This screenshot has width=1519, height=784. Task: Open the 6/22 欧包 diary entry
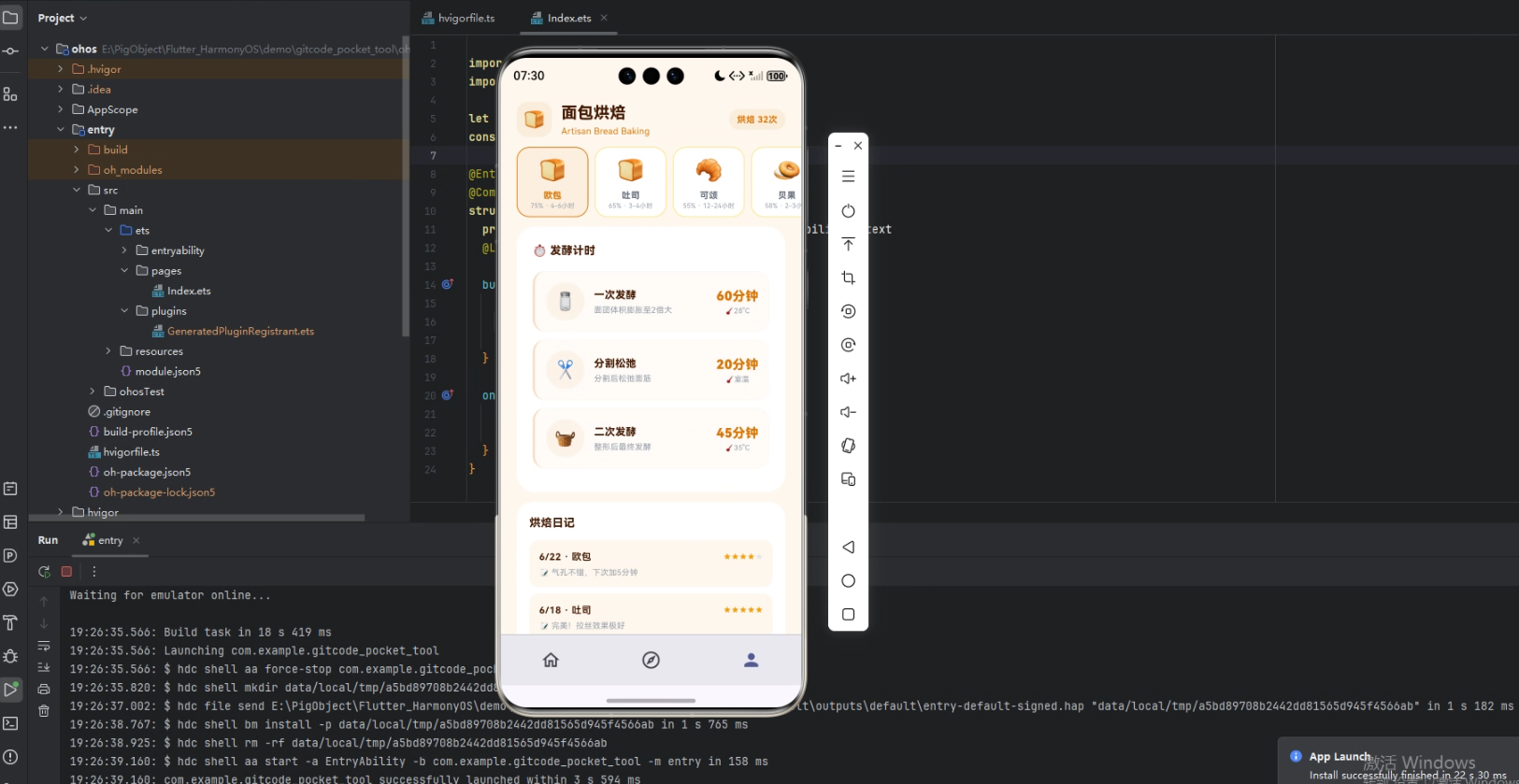652,563
